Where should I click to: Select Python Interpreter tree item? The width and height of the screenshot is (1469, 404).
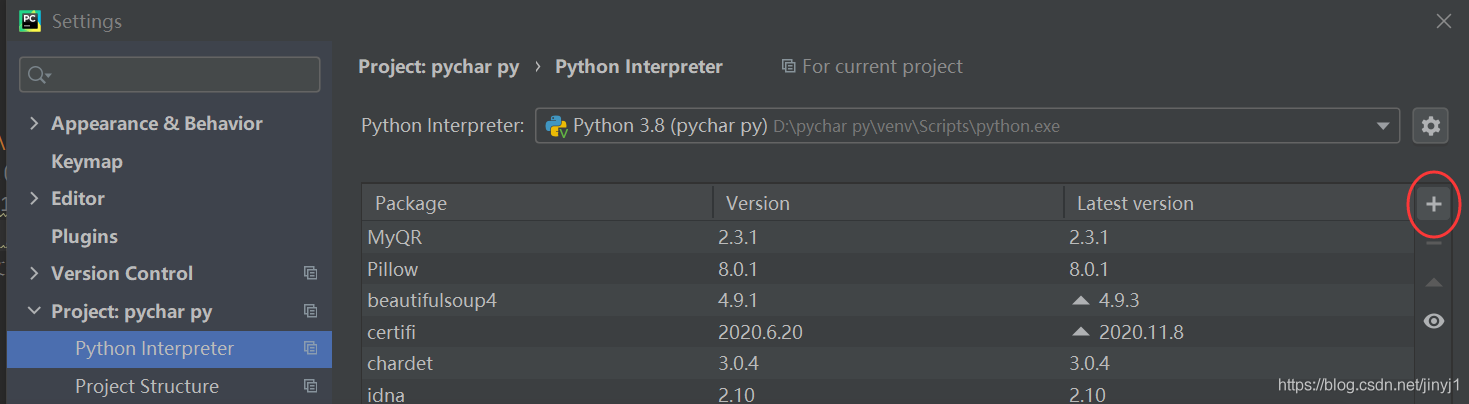point(169,348)
